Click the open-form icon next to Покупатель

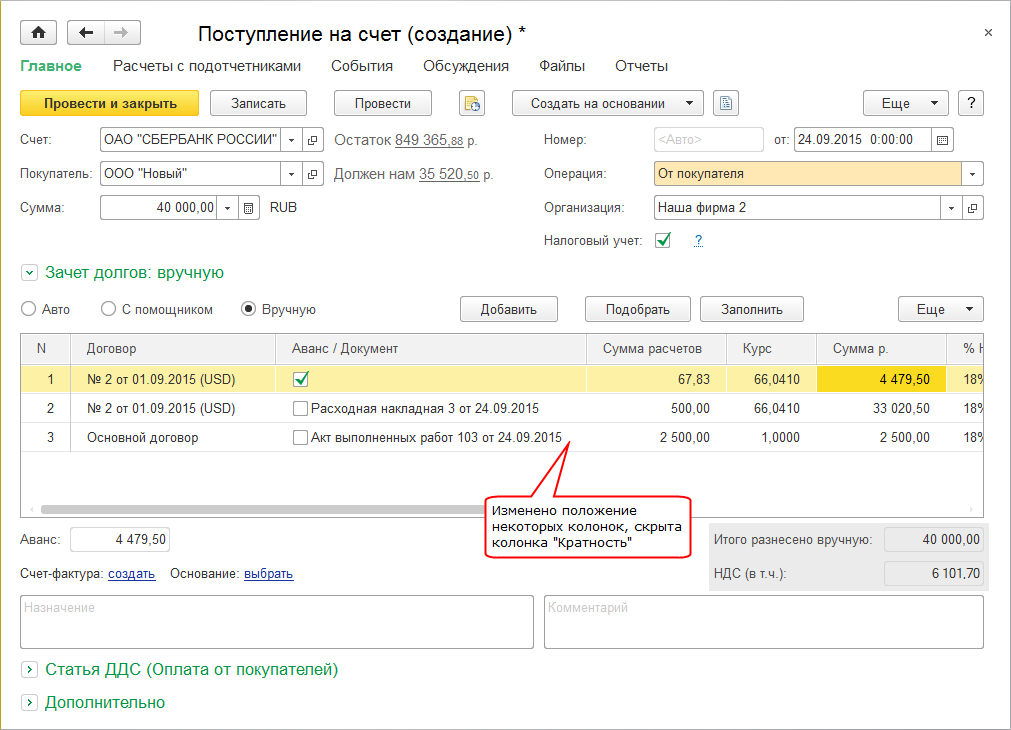coord(313,174)
